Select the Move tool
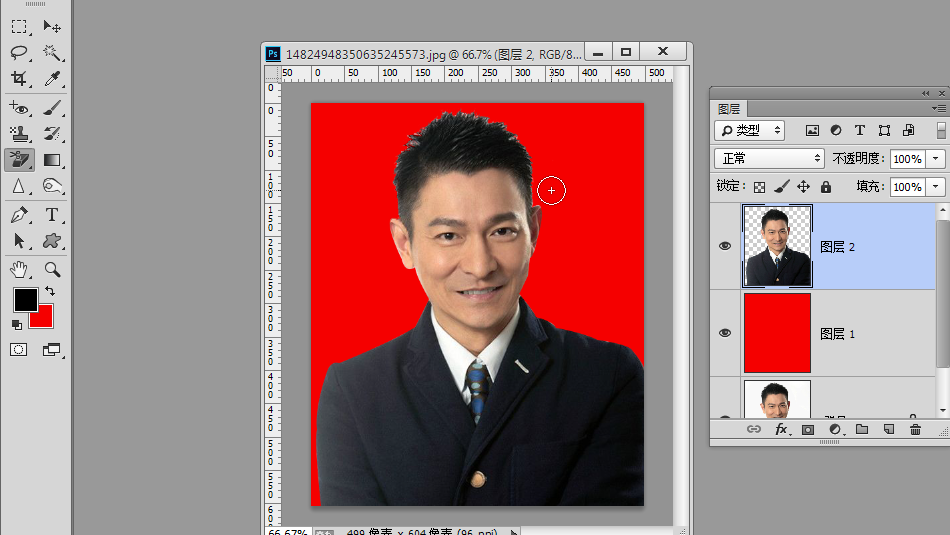 point(51,27)
